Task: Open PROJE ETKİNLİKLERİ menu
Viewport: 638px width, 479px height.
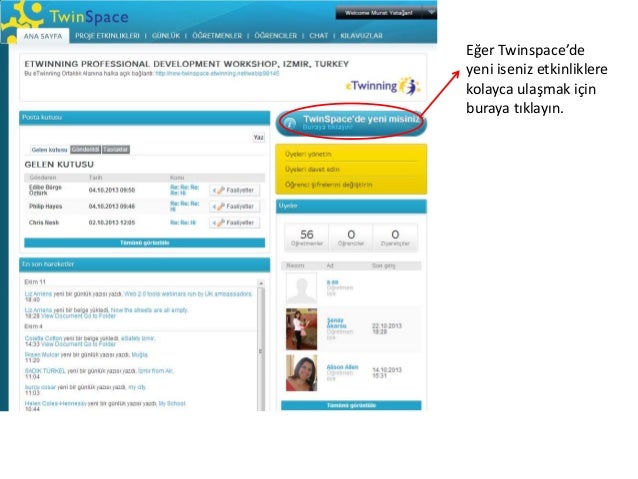Action: tap(107, 36)
